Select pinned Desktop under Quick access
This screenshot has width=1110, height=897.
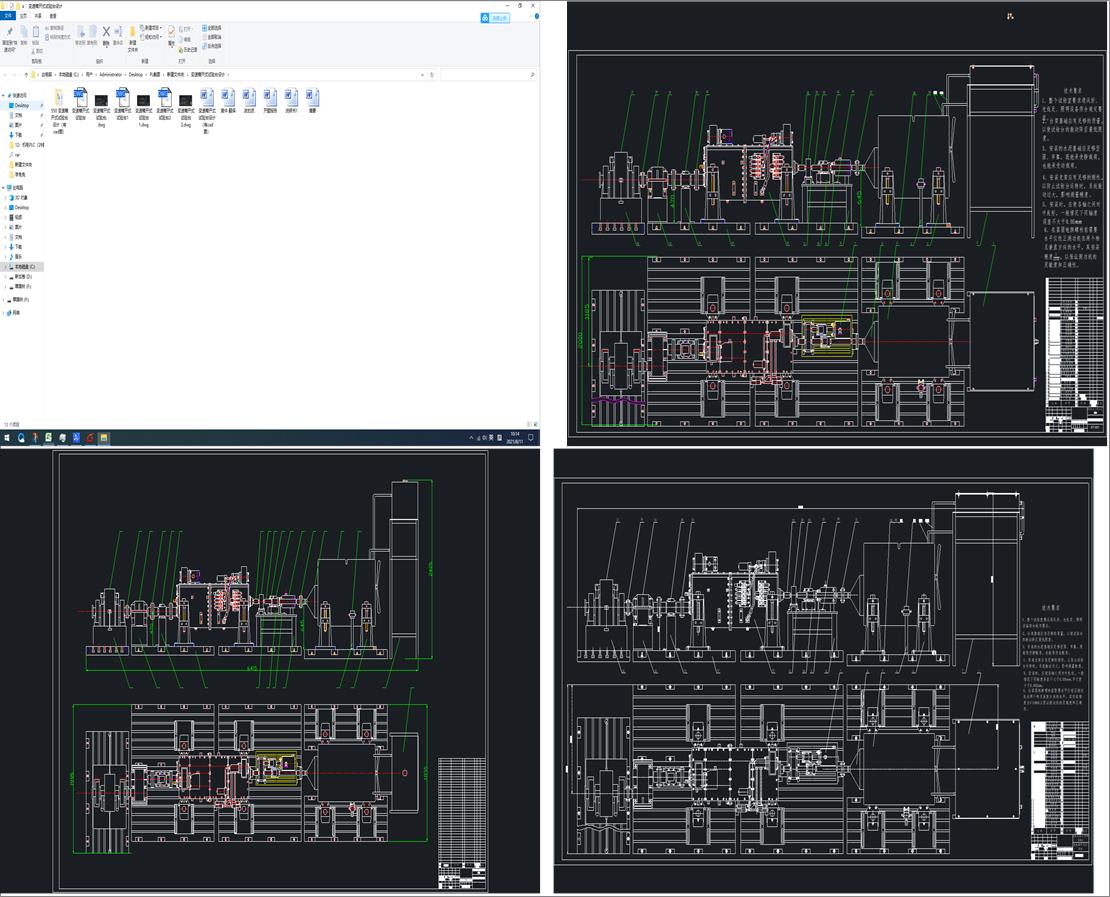click(20, 105)
